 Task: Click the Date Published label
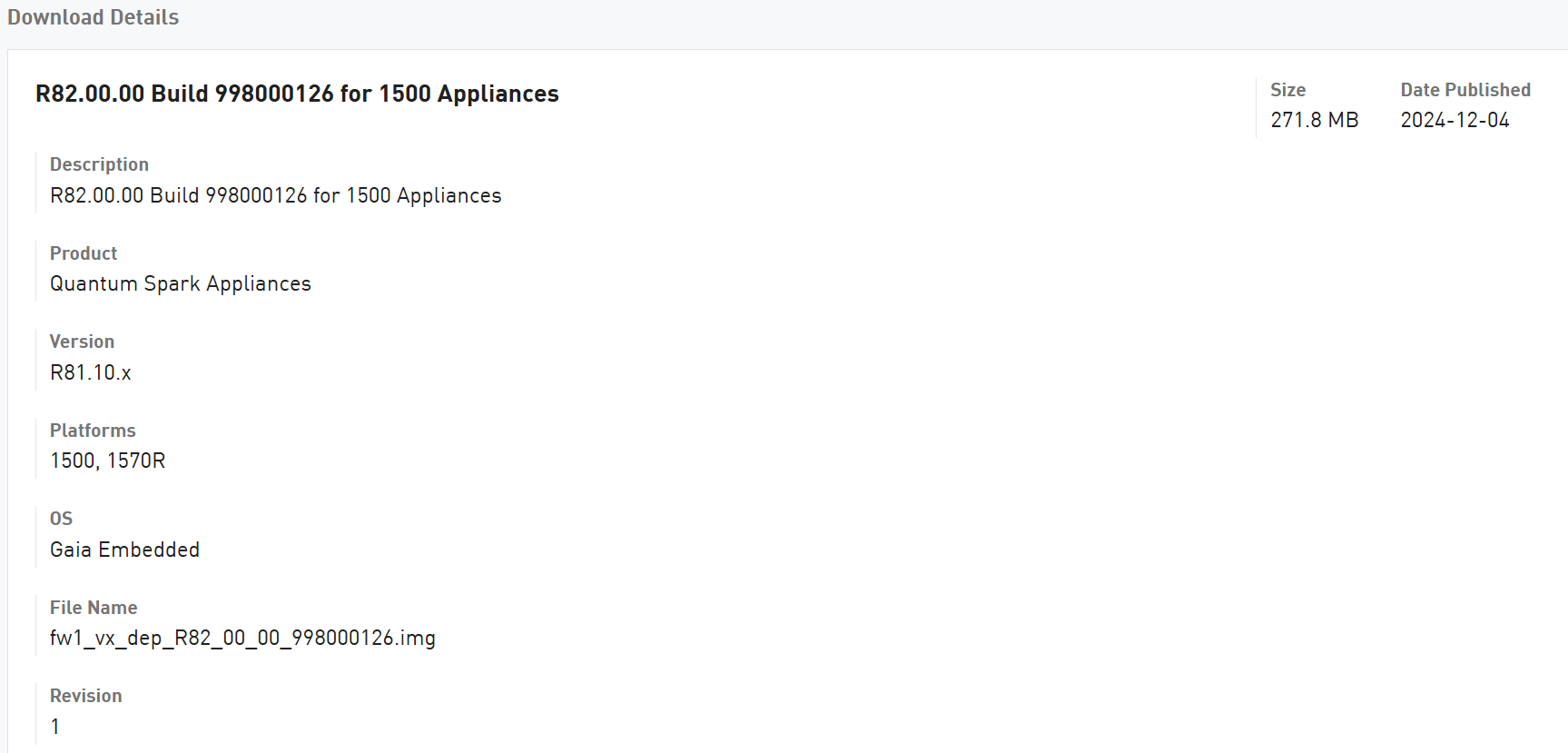(x=1464, y=90)
